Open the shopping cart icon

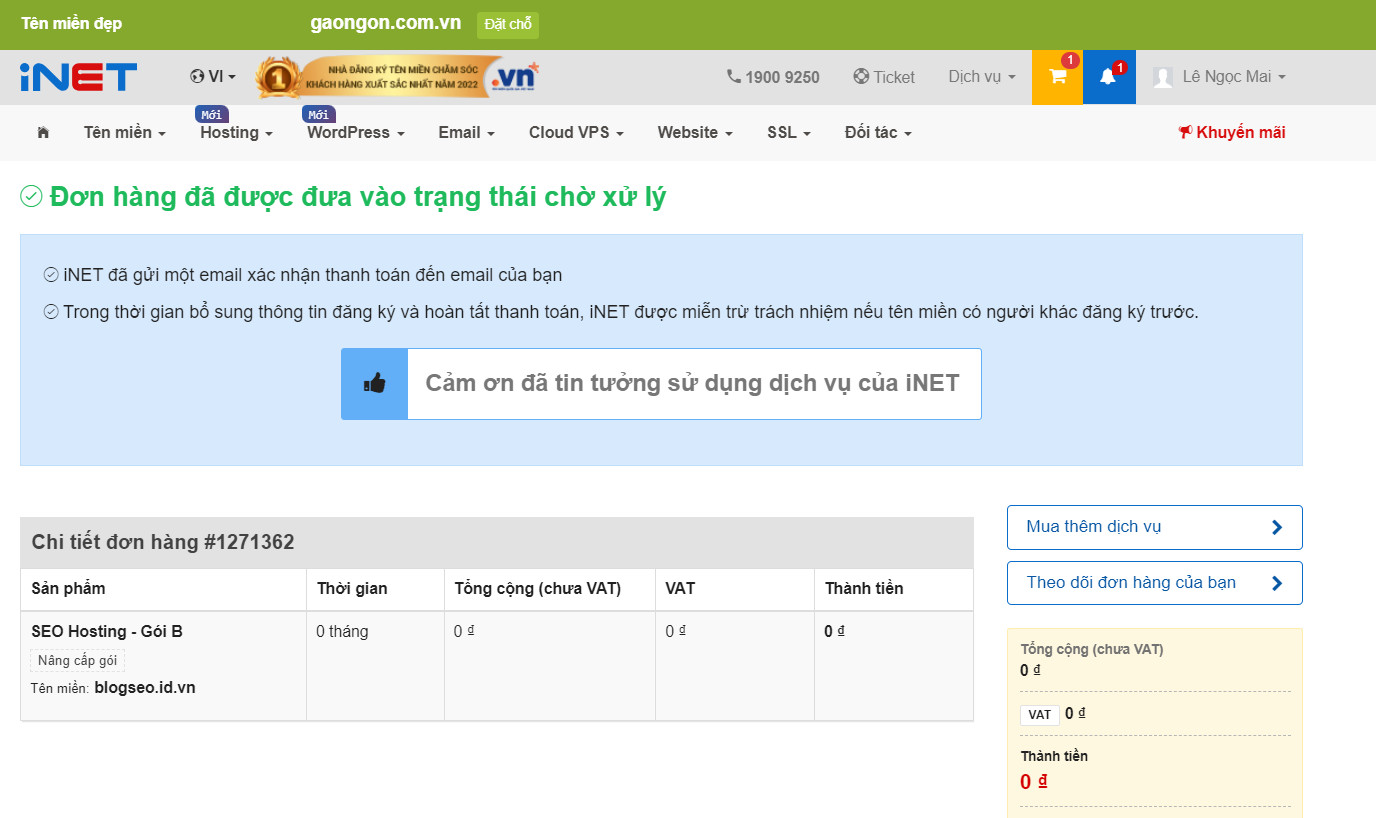1057,77
